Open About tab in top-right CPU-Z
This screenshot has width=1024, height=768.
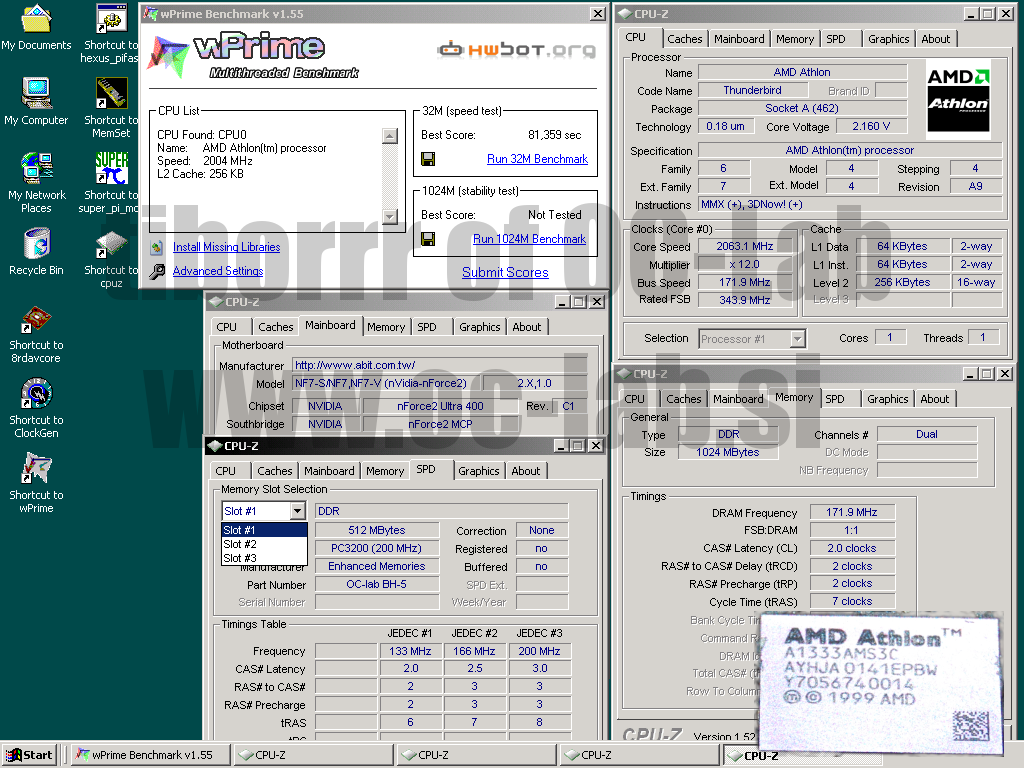click(x=935, y=39)
